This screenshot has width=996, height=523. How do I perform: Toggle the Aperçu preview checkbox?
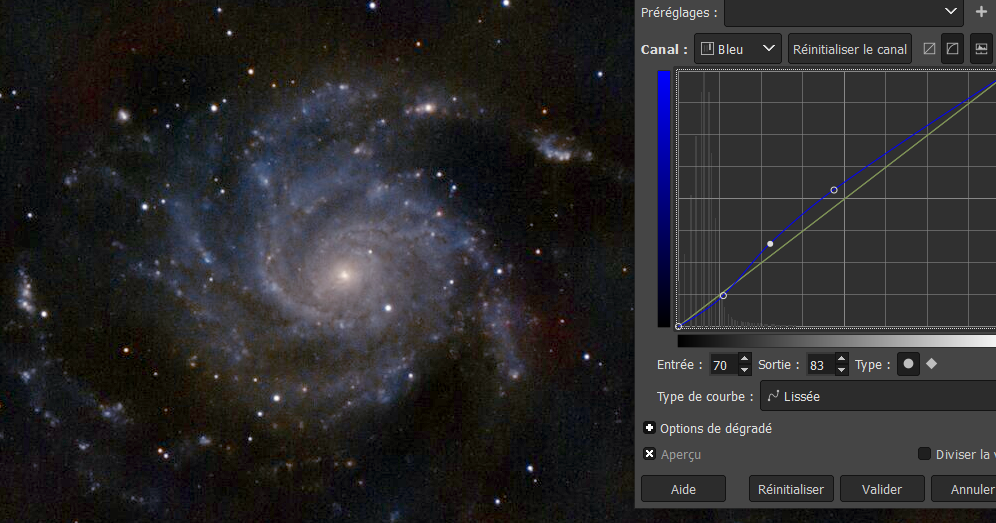(649, 454)
